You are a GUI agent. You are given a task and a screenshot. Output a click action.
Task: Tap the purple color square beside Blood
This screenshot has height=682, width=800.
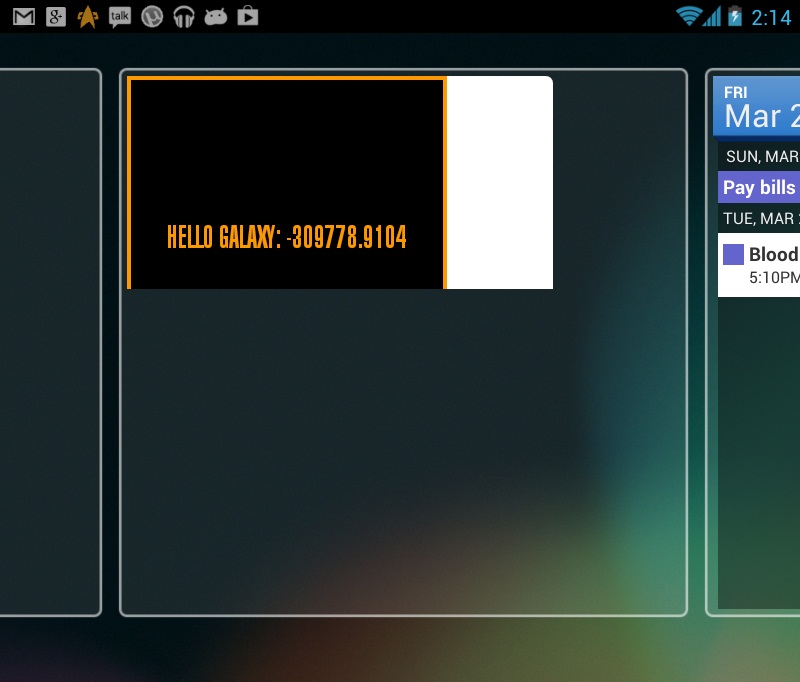point(733,255)
